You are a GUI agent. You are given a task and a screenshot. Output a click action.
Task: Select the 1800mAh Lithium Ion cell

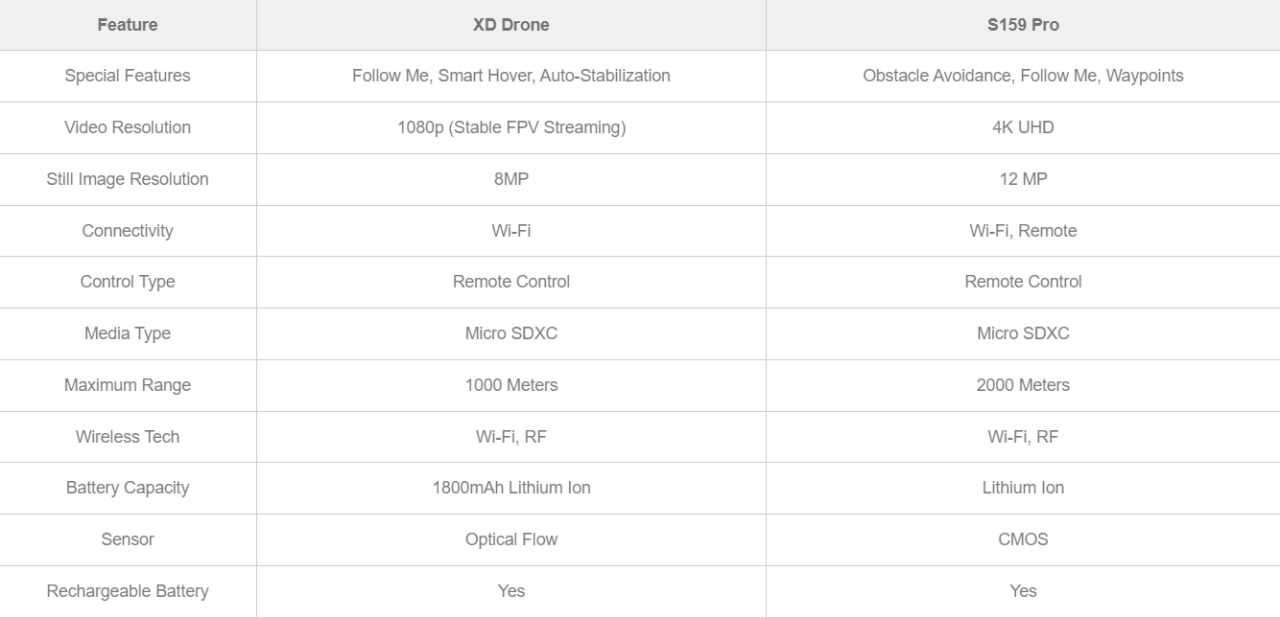pyautogui.click(x=511, y=488)
